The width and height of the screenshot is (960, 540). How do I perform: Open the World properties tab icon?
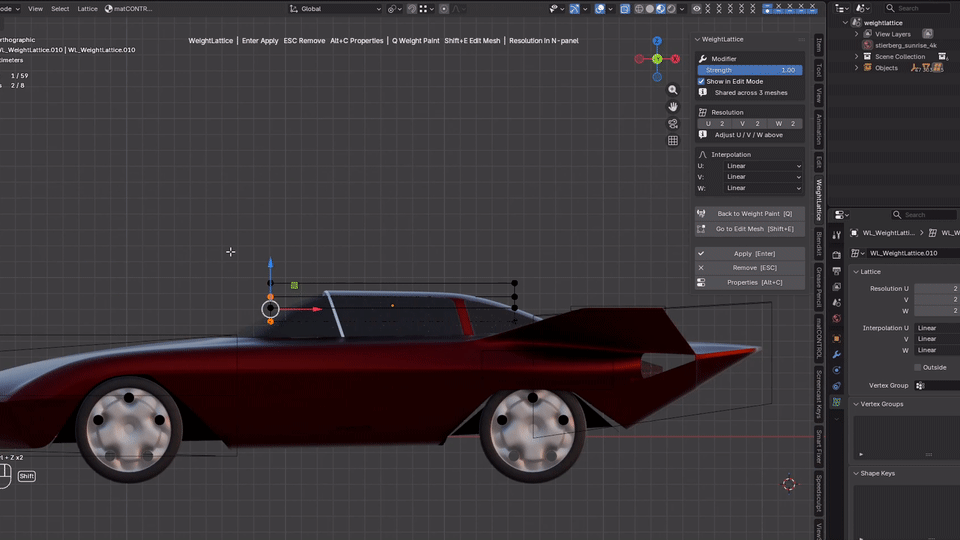click(x=836, y=318)
